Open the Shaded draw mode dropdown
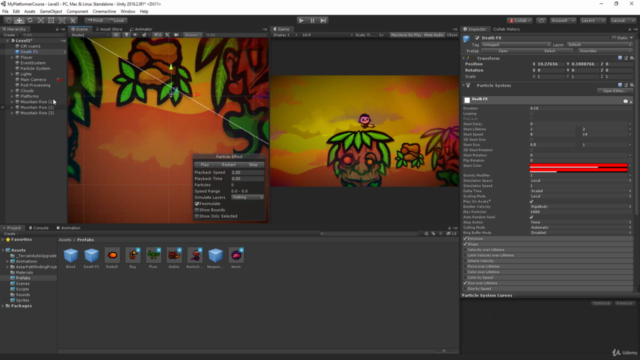This screenshot has height=360, width=640. click(x=89, y=35)
